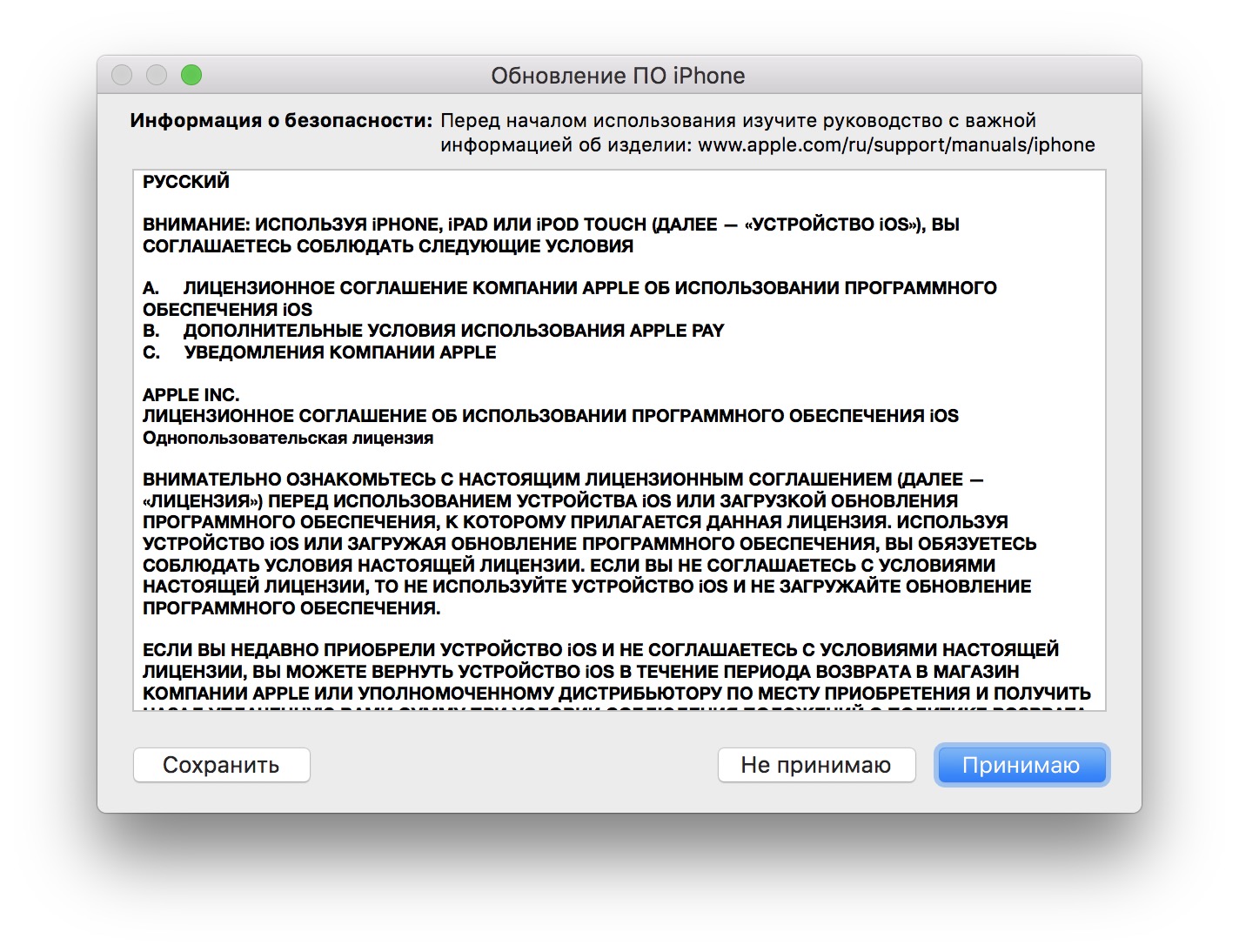Click the www.apple.com/ru/support/manuals/iphone address
Viewport: 1239px width, 952px height.
point(896,144)
